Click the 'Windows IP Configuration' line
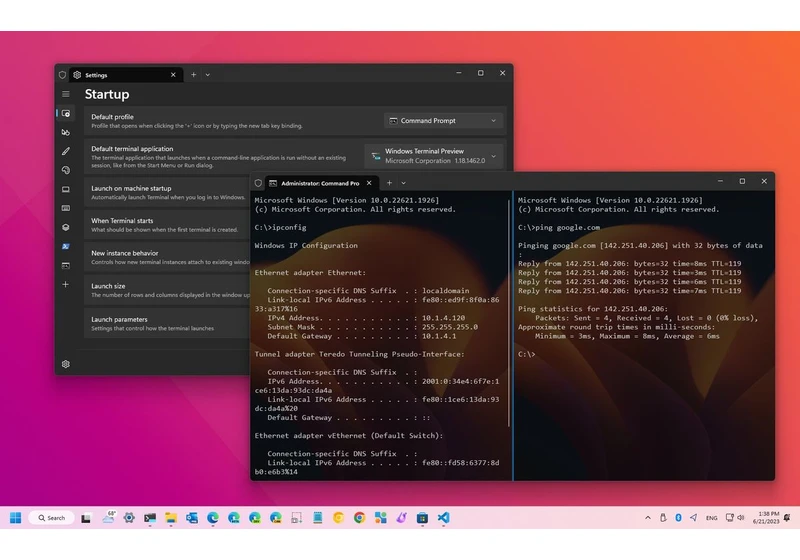 306,245
